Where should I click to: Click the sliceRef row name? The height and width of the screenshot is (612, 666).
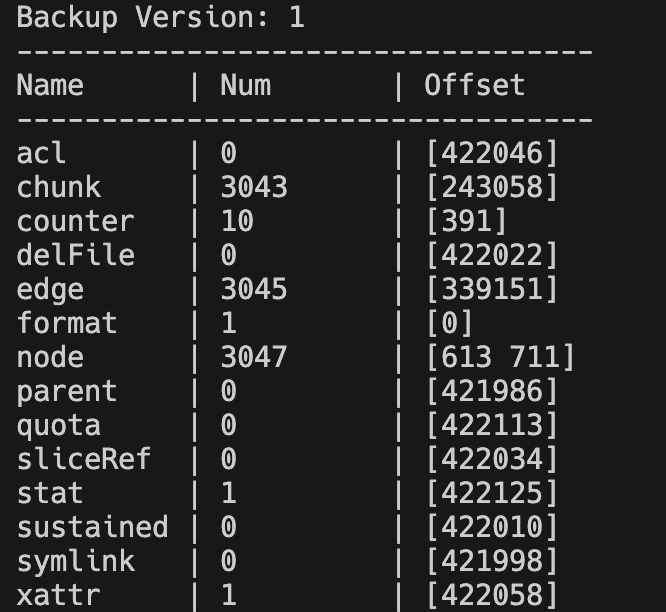pyautogui.click(x=84, y=459)
